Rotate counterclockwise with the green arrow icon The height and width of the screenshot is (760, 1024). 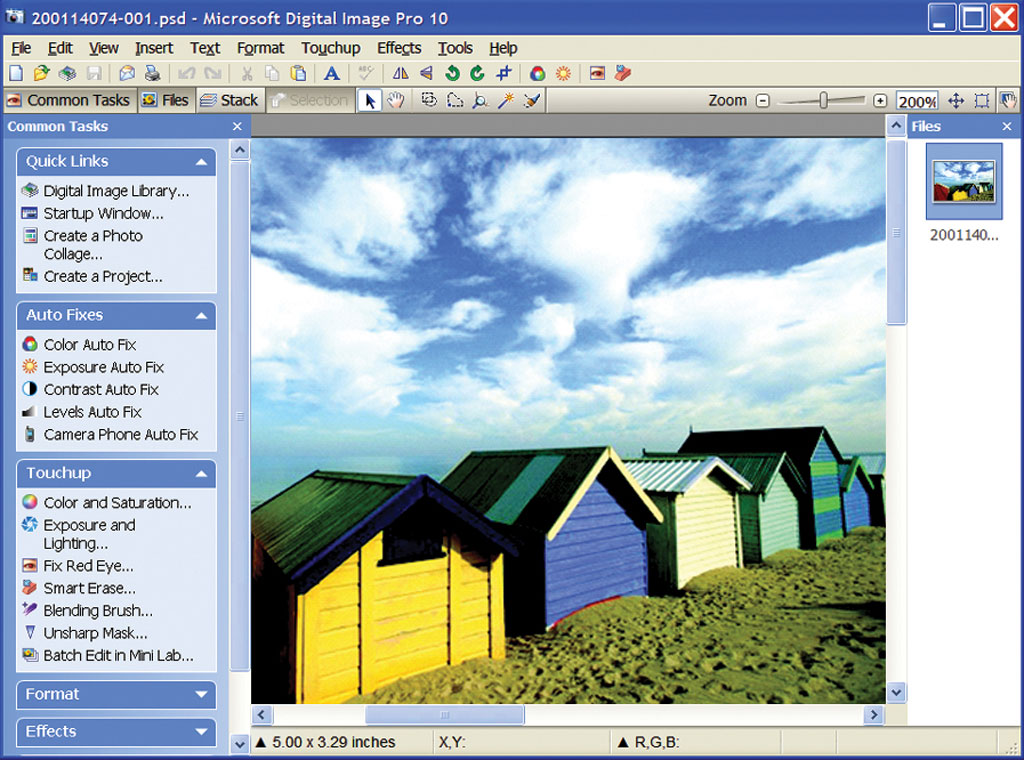452,73
